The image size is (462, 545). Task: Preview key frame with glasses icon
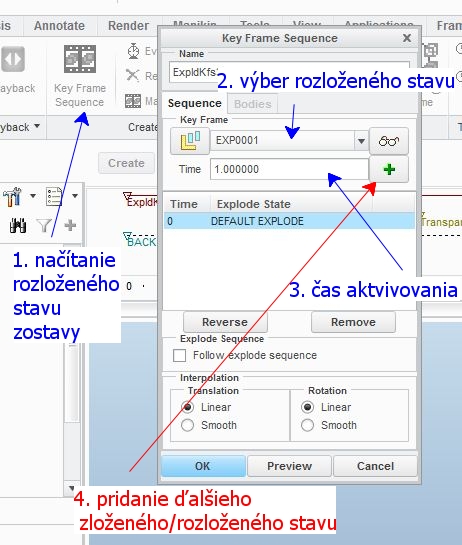tap(389, 141)
